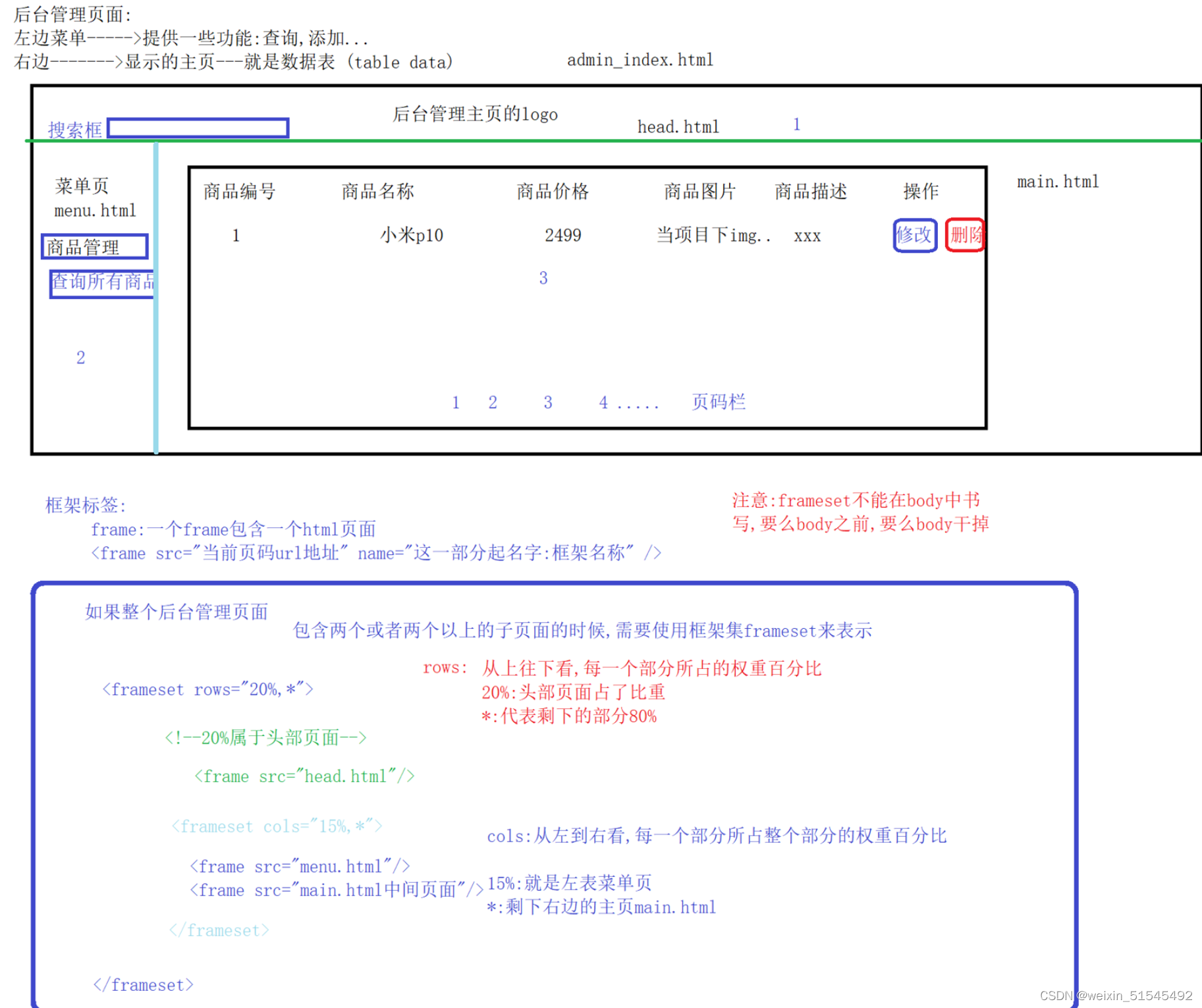Click the 后台管理页面: heading at top
The image size is (1202, 1008).
pos(72,14)
